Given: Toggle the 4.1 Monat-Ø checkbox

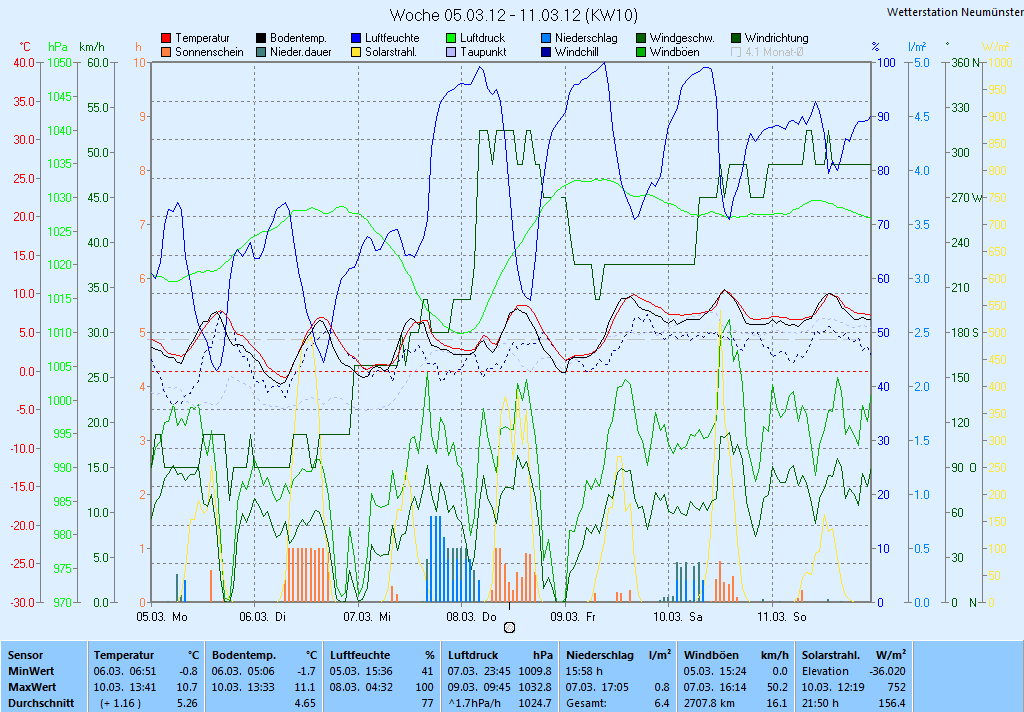Looking at the screenshot, I should (x=736, y=52).
